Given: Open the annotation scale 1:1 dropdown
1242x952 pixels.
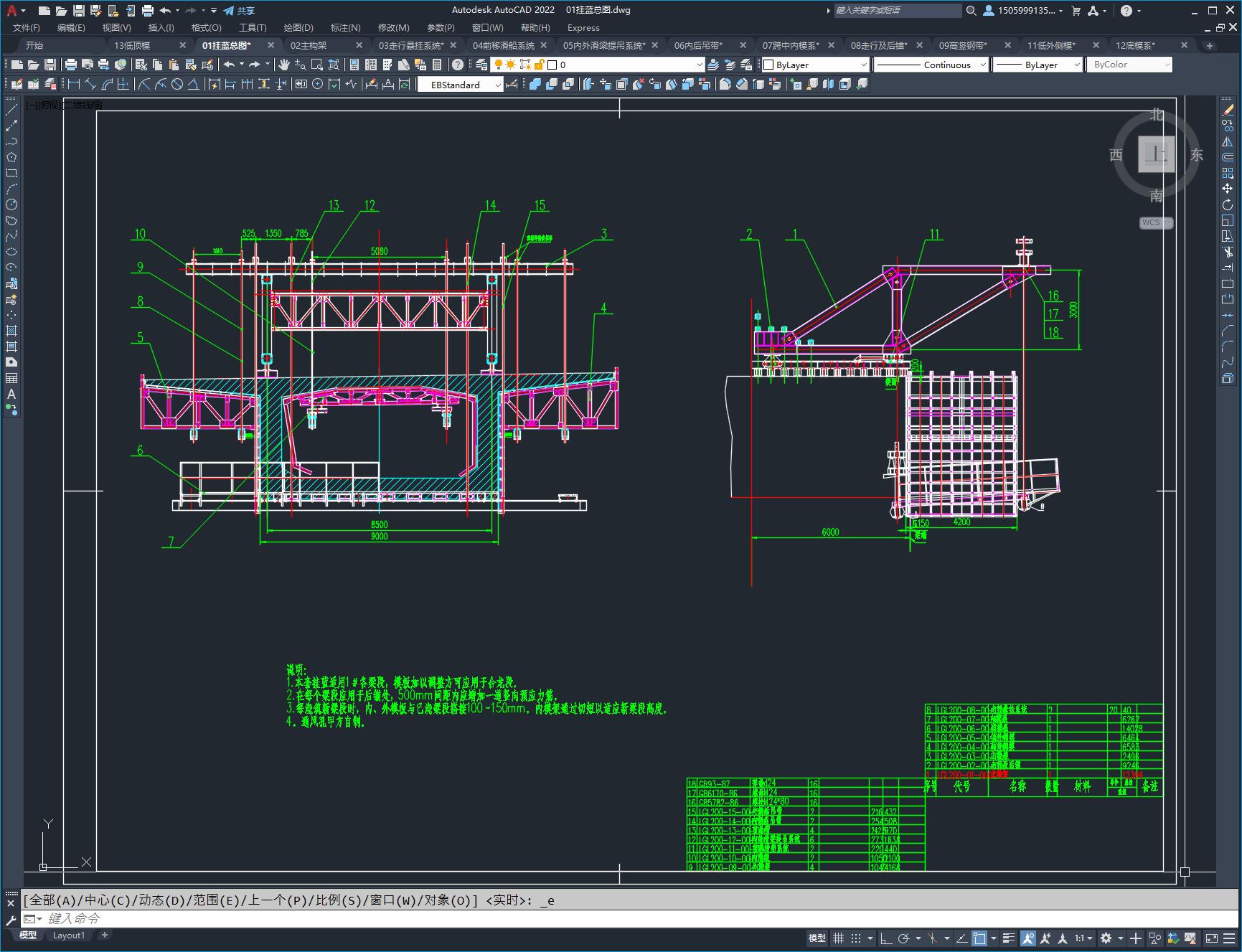Looking at the screenshot, I should [x=1083, y=938].
